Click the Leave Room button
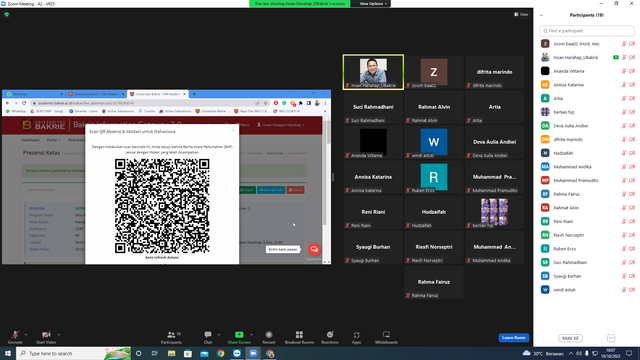 point(513,338)
